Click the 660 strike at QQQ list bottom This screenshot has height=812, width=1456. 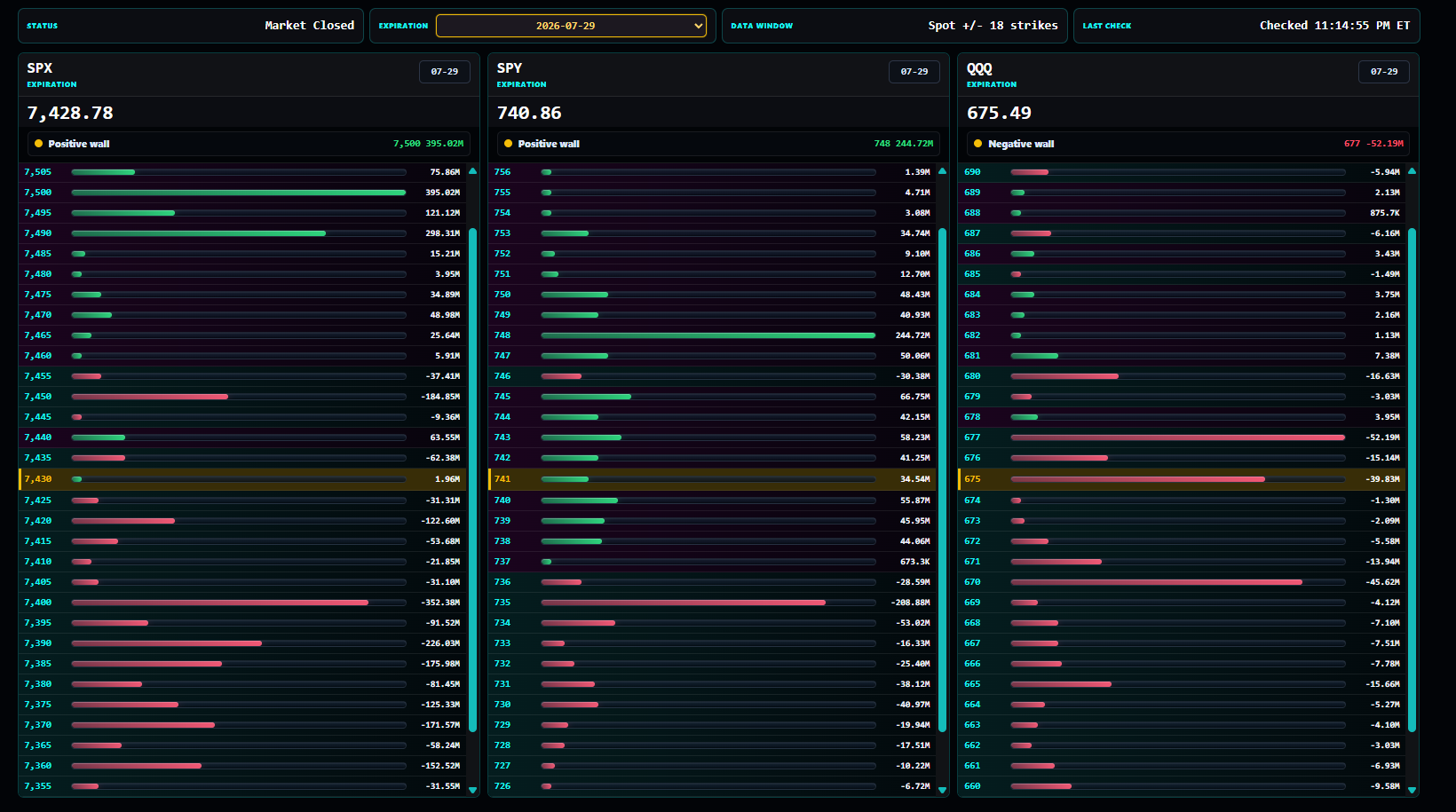pos(972,786)
